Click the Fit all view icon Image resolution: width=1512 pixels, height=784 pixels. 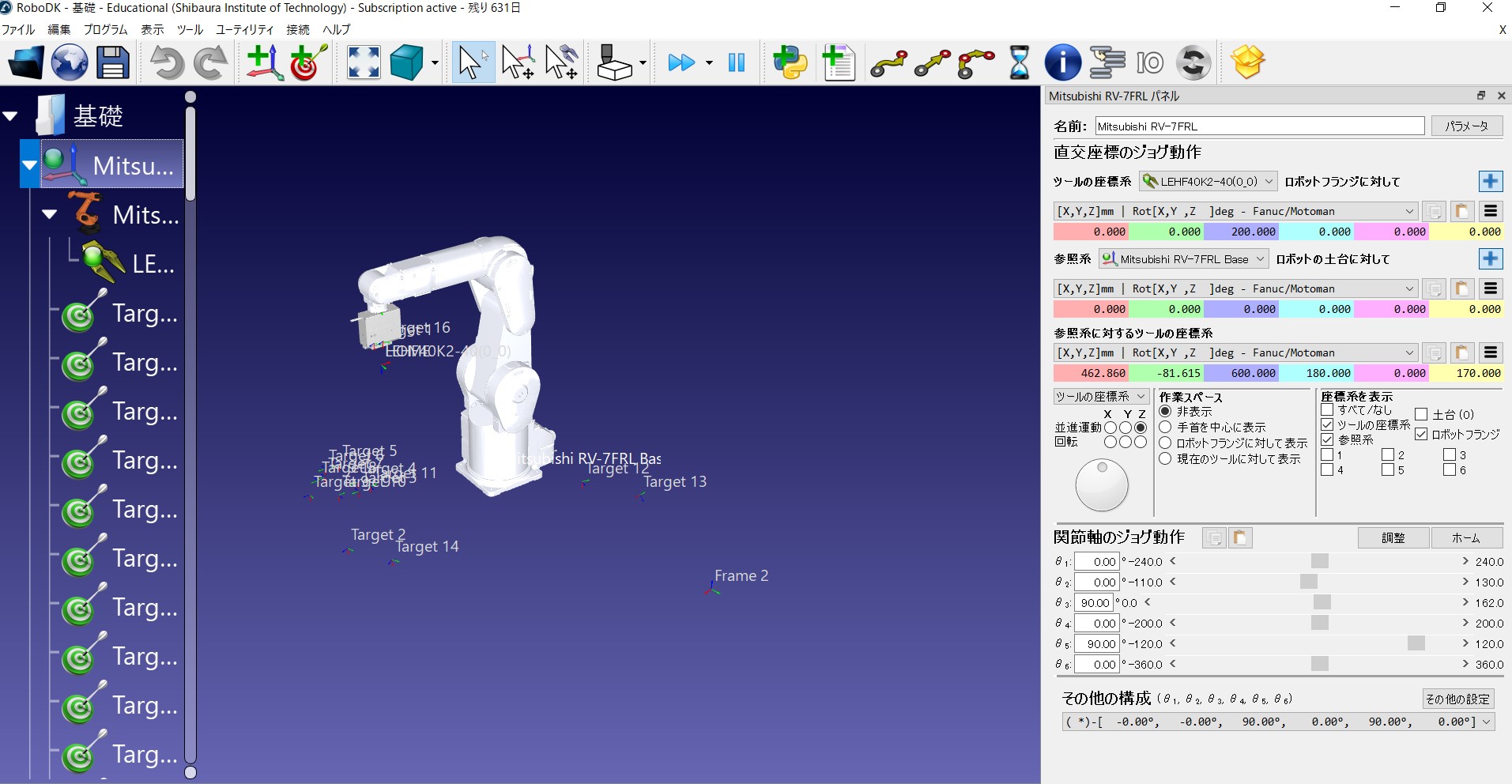pyautogui.click(x=364, y=62)
